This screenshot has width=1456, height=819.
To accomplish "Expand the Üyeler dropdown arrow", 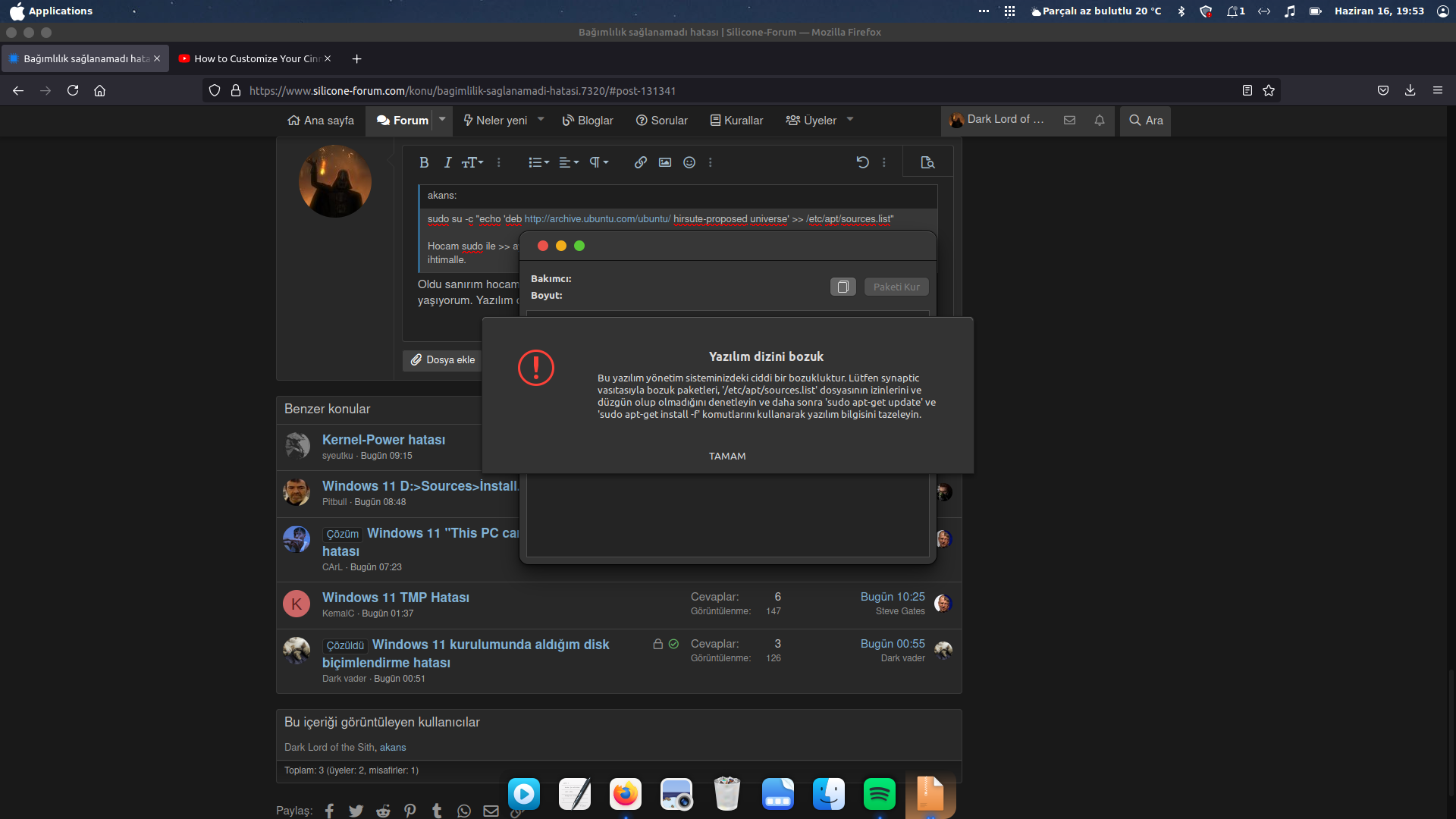I will pyautogui.click(x=850, y=120).
